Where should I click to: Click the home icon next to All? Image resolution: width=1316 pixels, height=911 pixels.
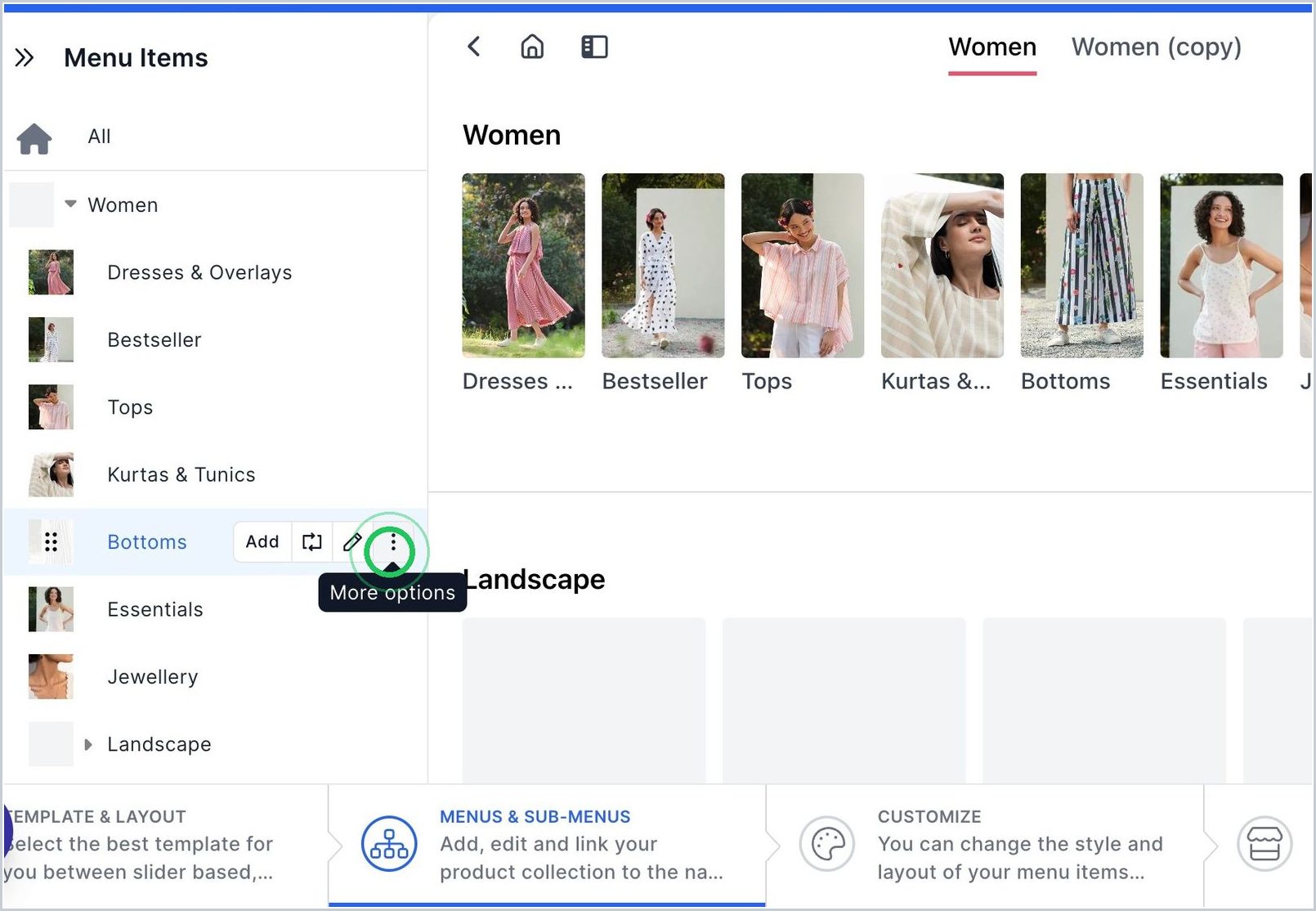point(34,137)
